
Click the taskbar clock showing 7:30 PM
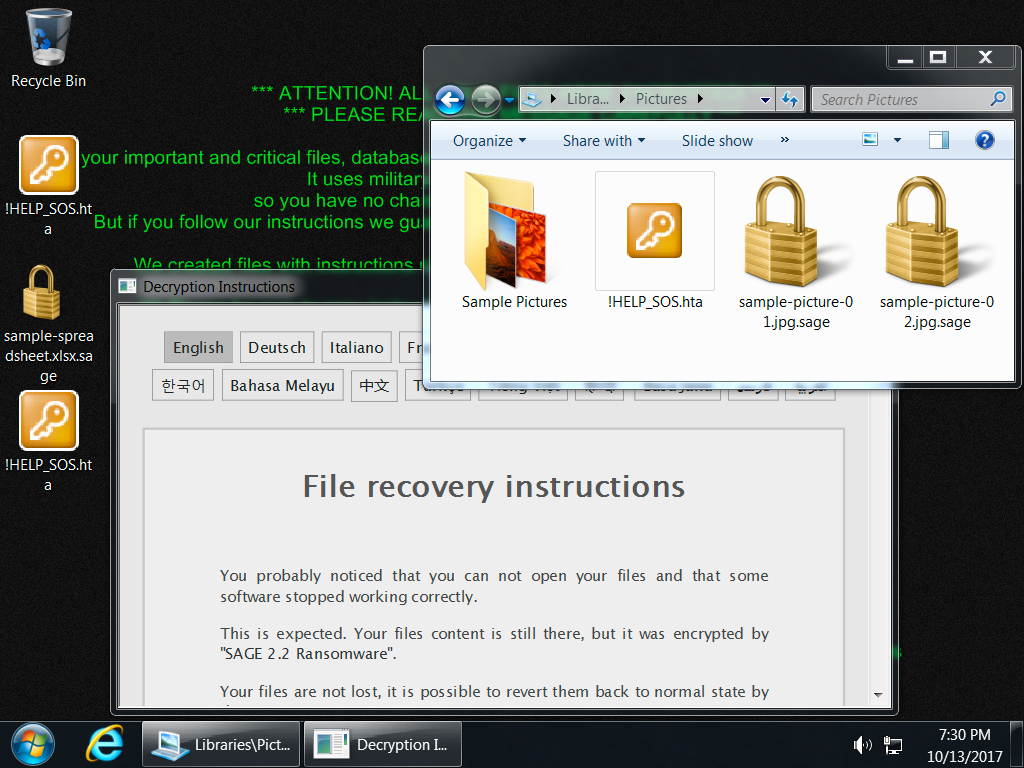(965, 745)
